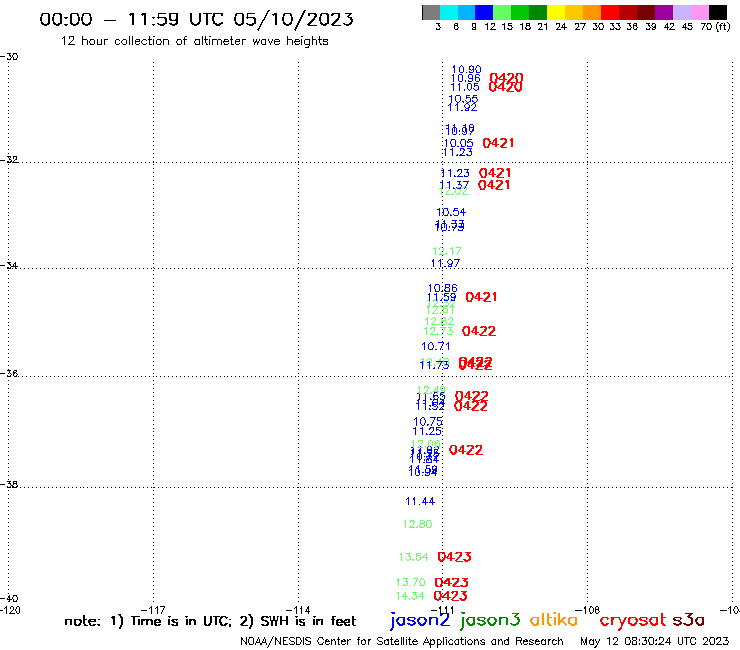Click the altika legend label
740x650 pixels.
[554, 619]
